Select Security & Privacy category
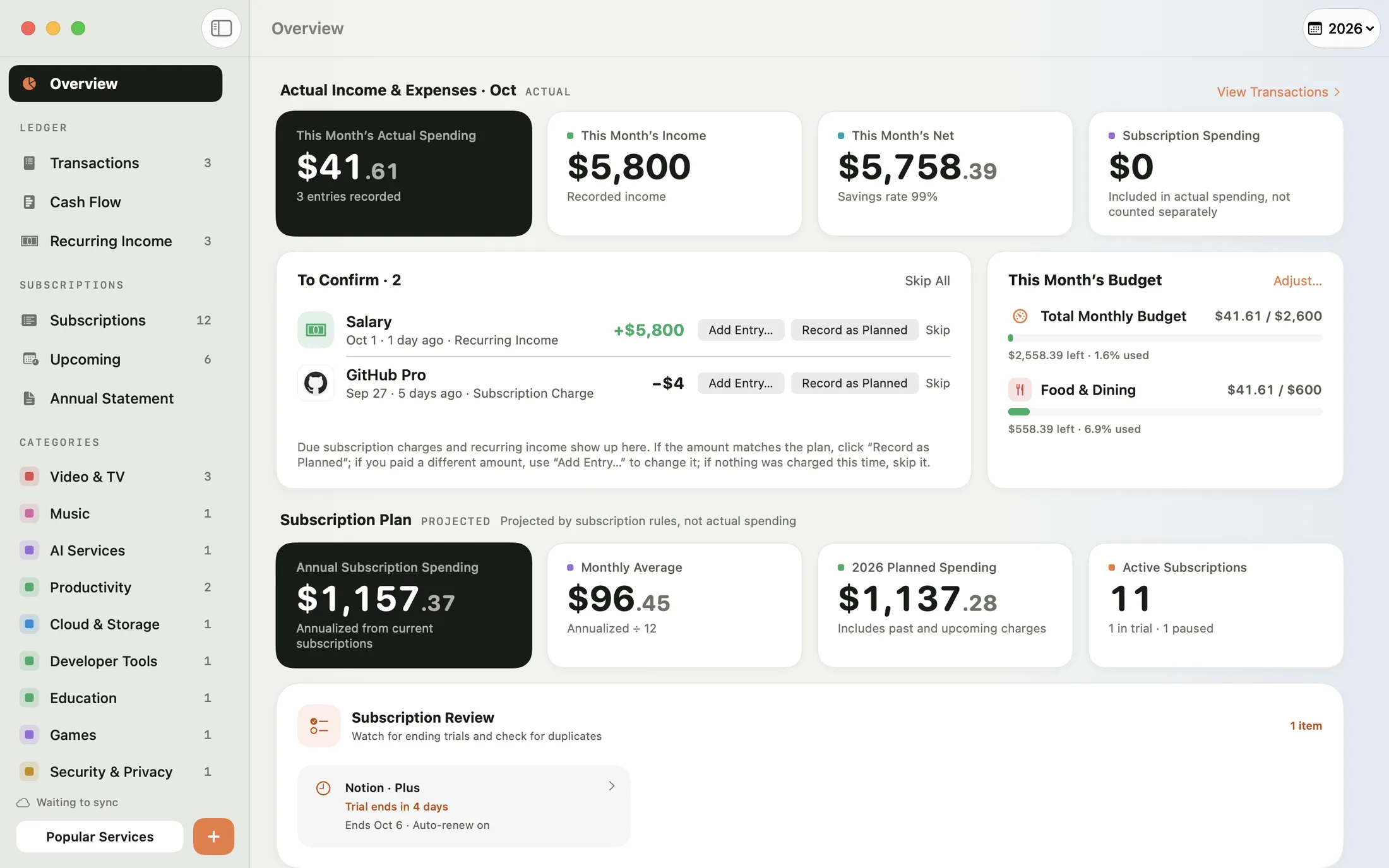 [x=116, y=771]
